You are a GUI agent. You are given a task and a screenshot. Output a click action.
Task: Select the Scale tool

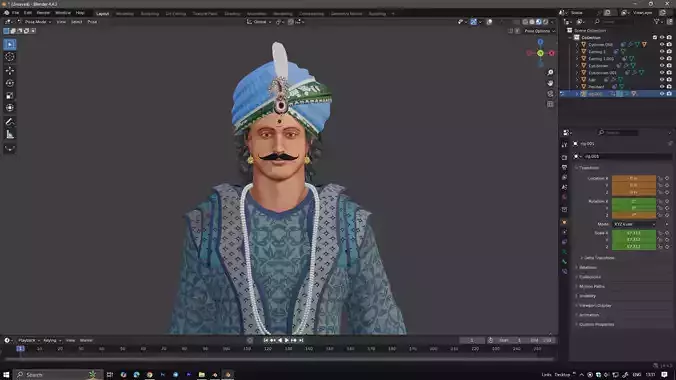point(9,96)
